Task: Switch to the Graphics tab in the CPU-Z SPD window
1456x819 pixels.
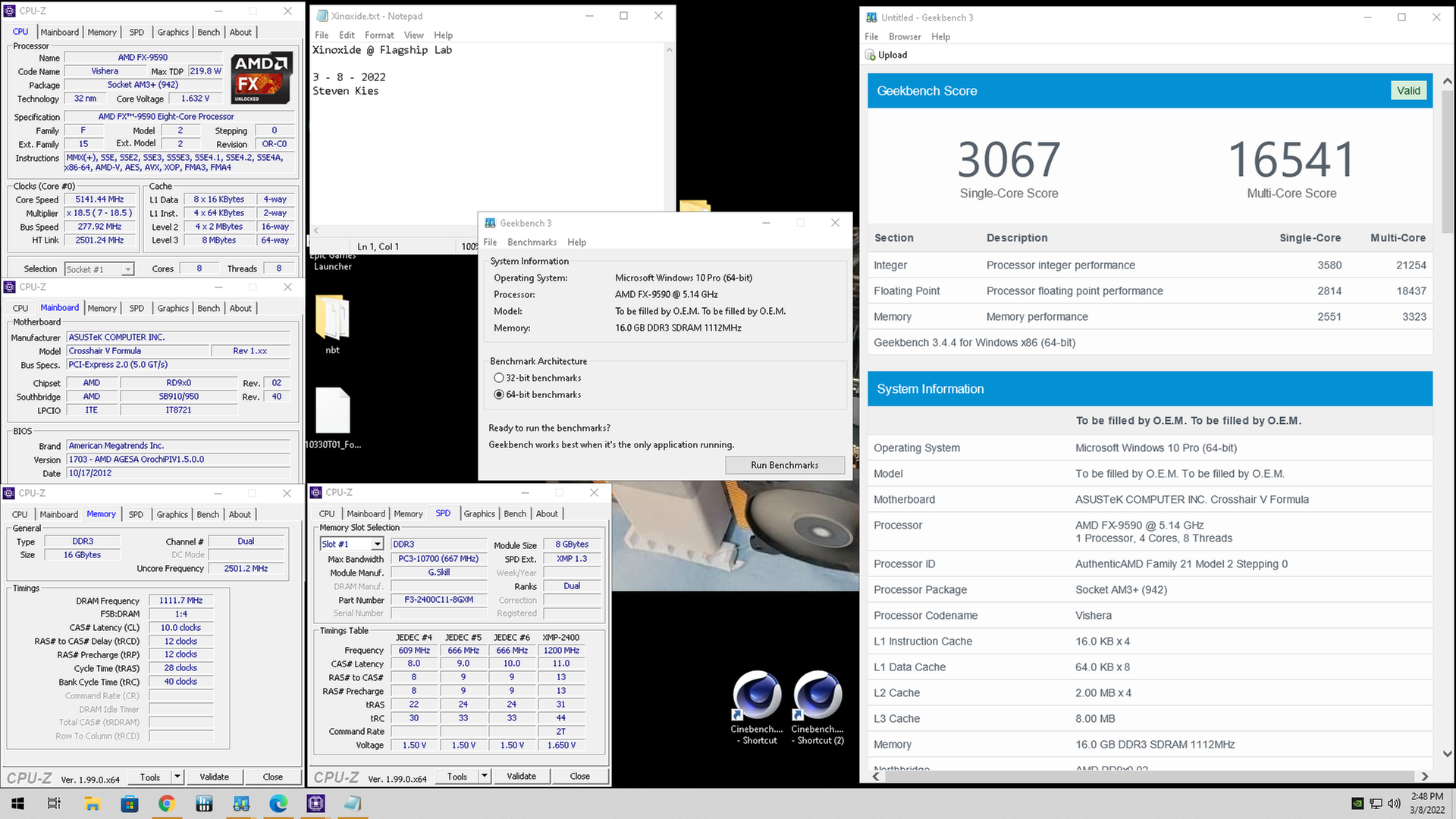Action: coord(479,513)
